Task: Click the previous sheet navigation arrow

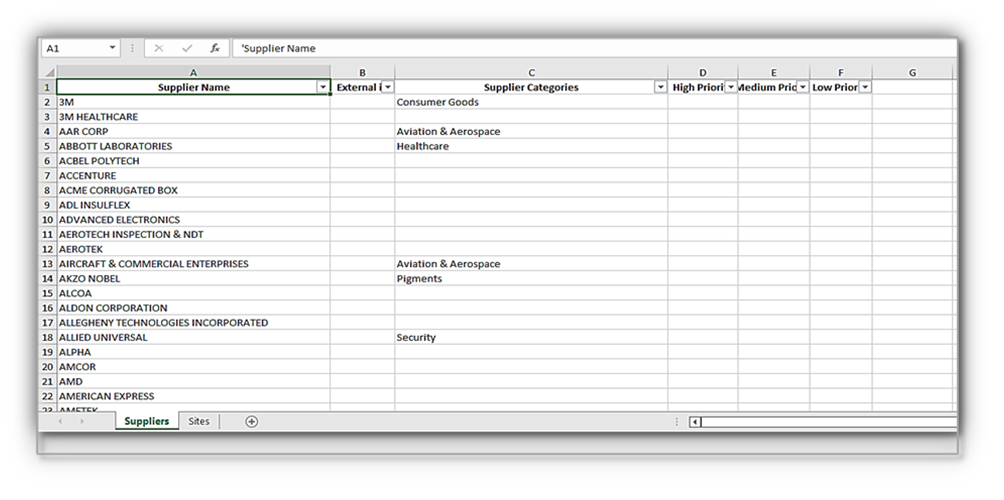Action: click(x=61, y=421)
